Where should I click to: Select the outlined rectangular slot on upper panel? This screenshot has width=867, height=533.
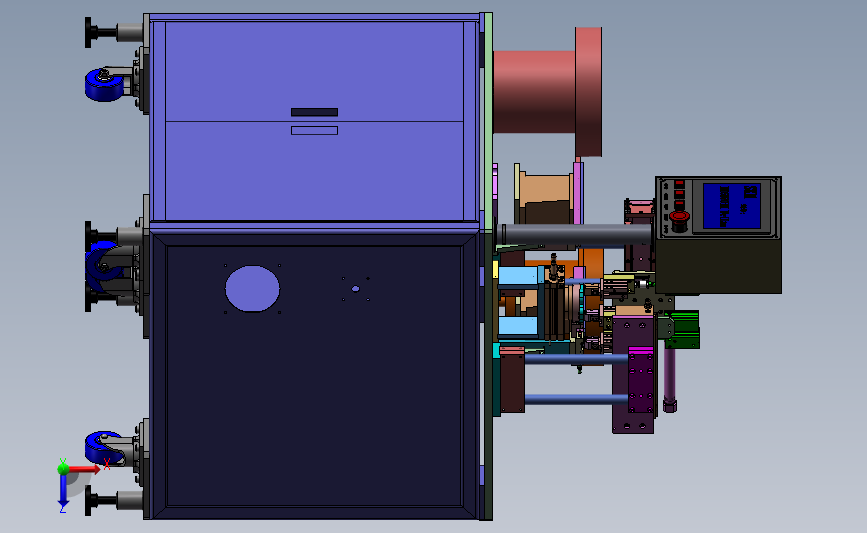tap(314, 130)
